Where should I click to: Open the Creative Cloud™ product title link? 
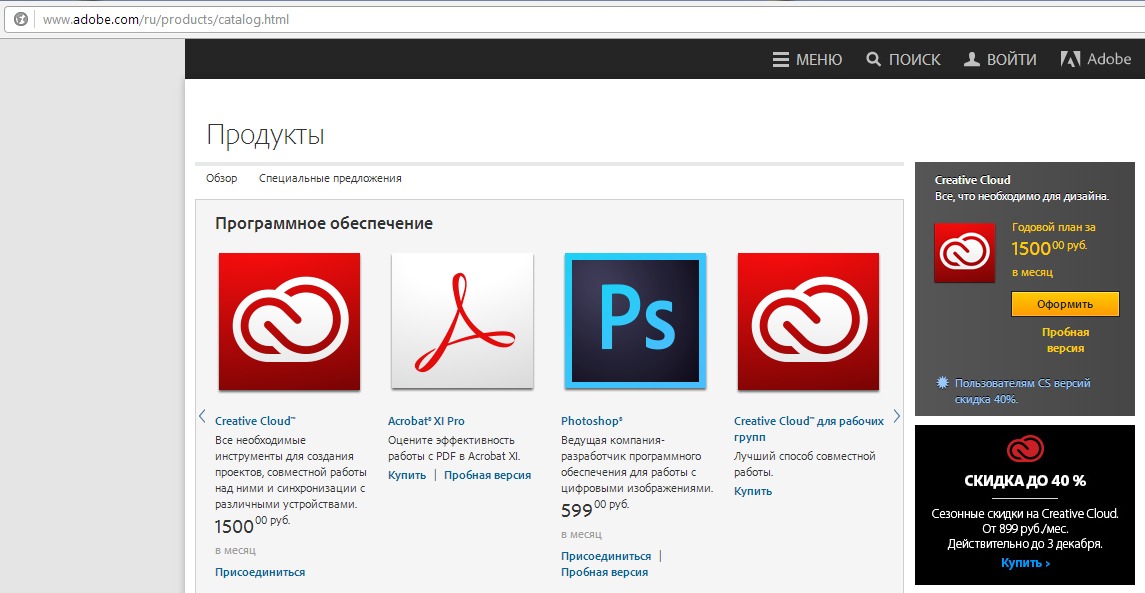[256, 421]
